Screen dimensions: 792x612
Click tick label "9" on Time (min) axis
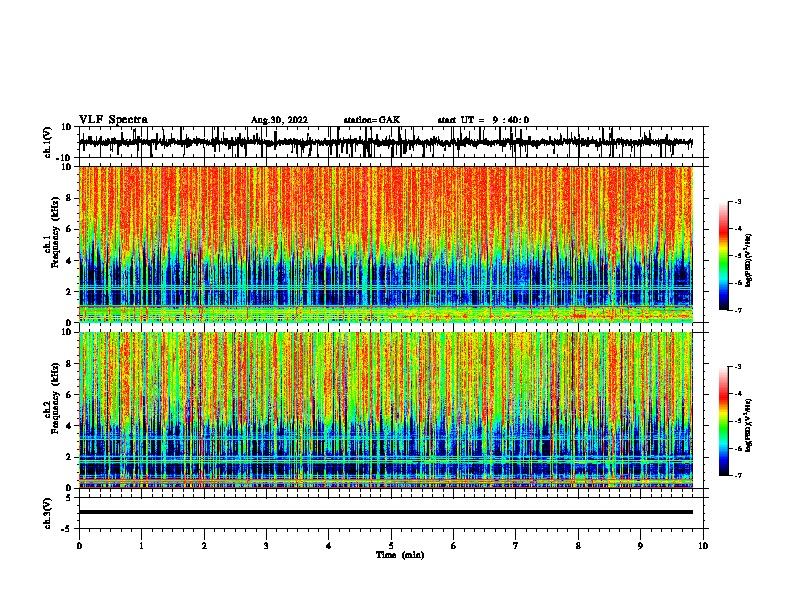[640, 546]
